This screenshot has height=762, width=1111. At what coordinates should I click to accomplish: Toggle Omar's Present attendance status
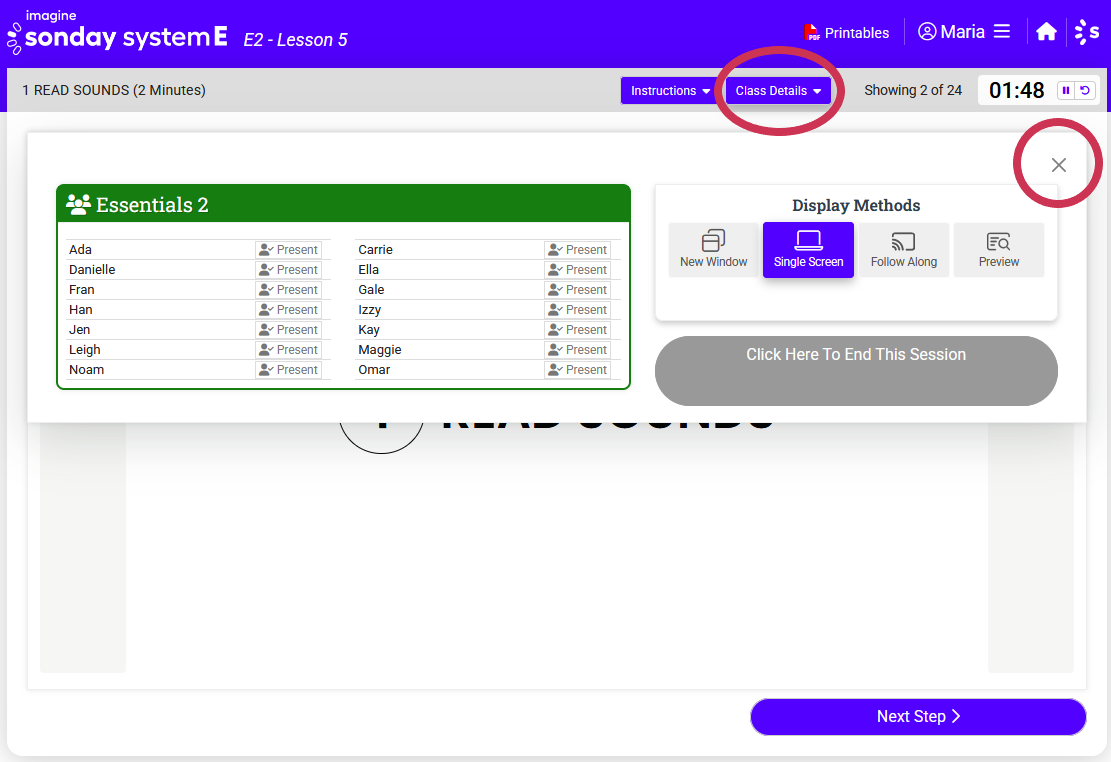(577, 370)
